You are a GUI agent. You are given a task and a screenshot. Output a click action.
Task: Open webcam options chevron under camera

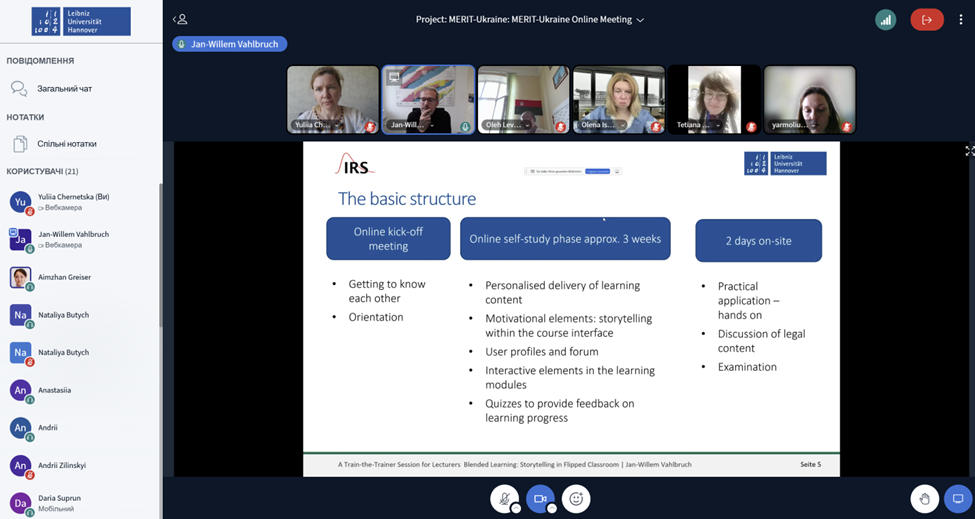pos(552,508)
